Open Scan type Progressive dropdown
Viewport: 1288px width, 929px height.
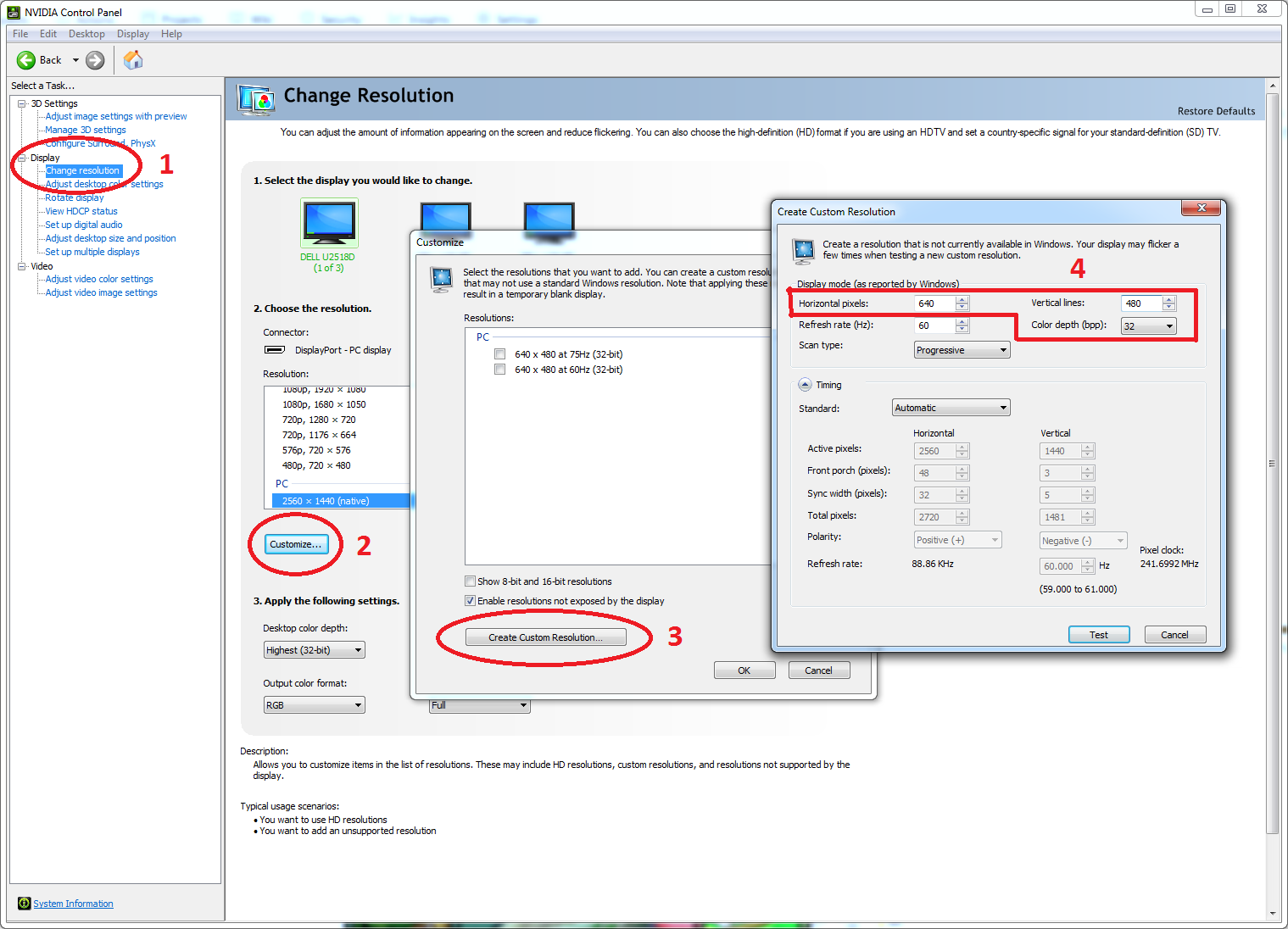coord(962,350)
